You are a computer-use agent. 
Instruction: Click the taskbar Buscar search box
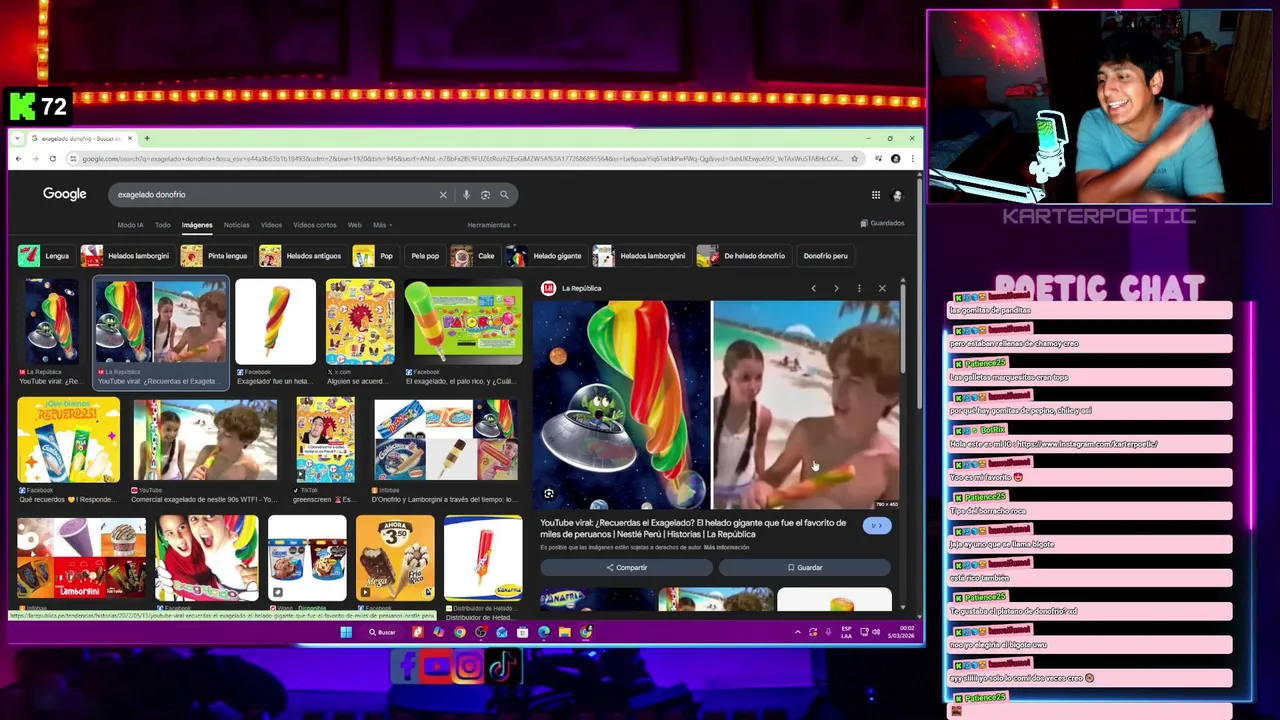tap(382, 632)
